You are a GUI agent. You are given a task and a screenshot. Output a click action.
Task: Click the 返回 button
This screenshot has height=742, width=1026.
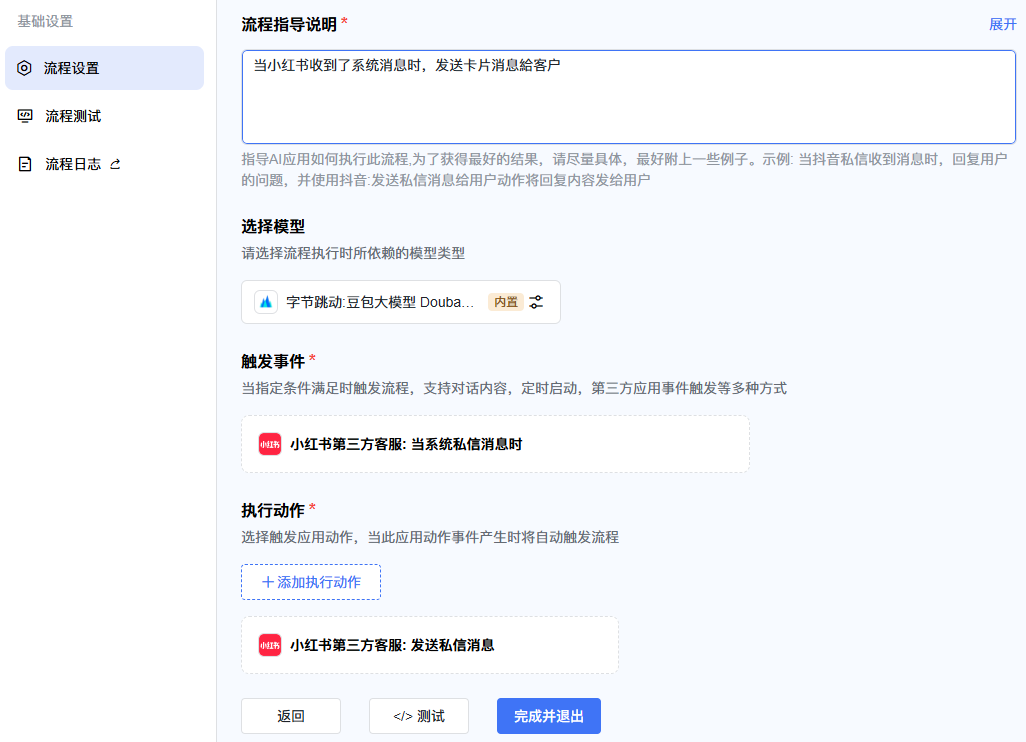pos(291,716)
